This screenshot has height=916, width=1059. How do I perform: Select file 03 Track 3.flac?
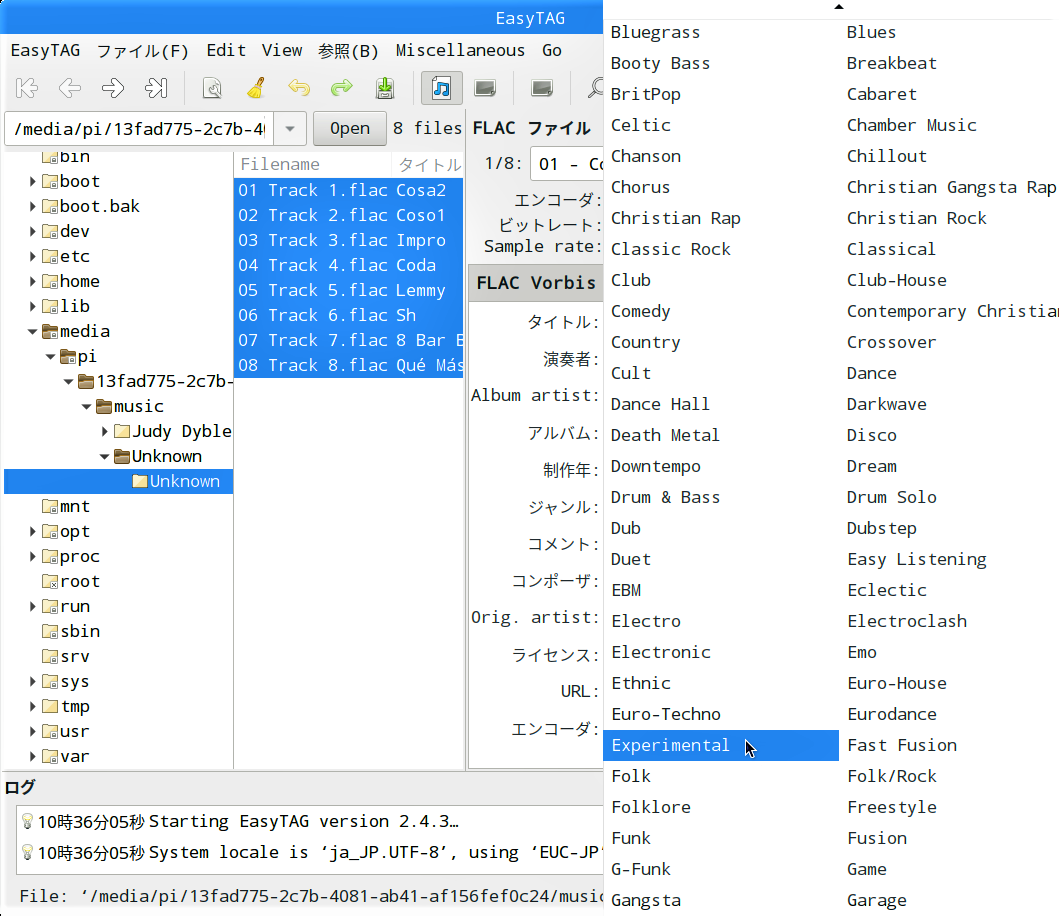click(348, 240)
